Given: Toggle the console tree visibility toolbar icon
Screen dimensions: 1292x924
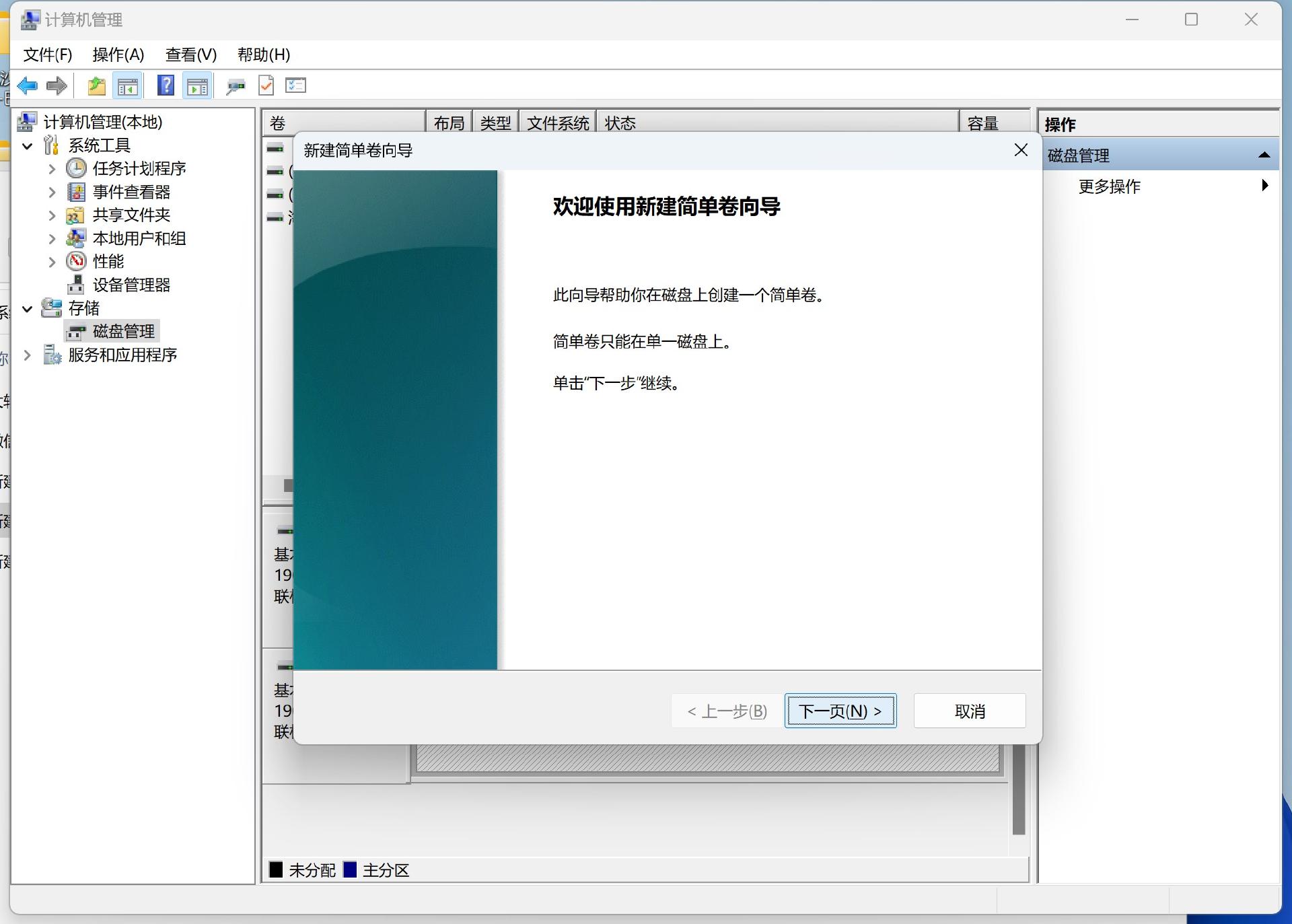Looking at the screenshot, I should (x=128, y=85).
